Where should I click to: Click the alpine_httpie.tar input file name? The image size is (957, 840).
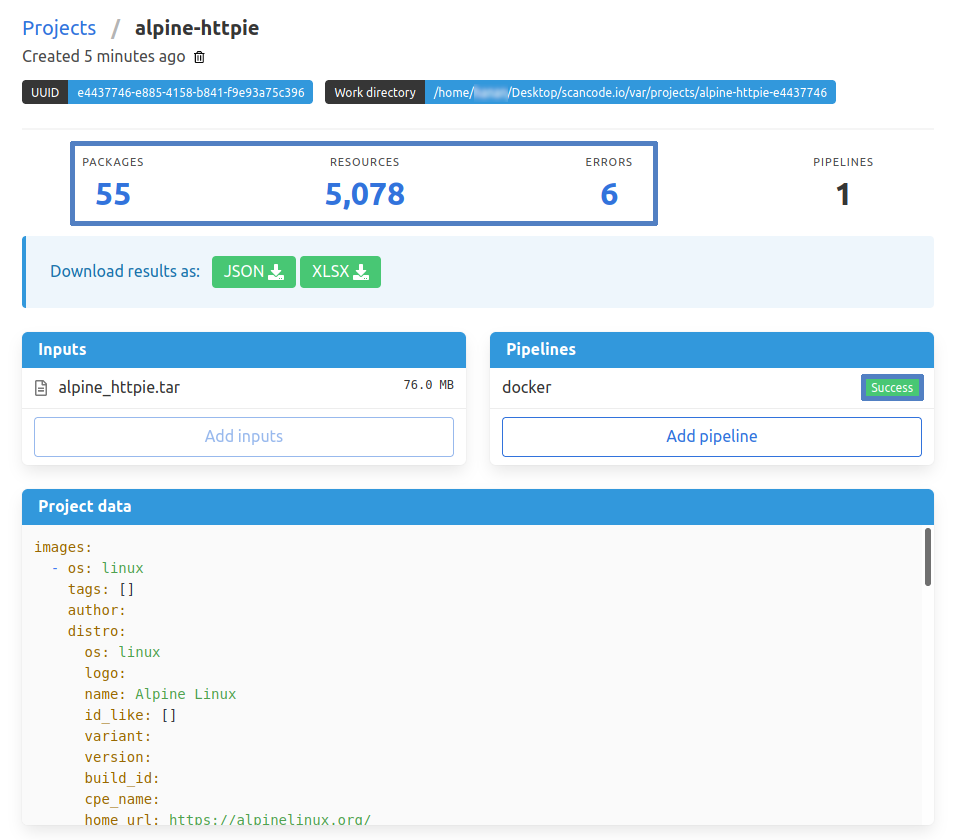click(119, 388)
